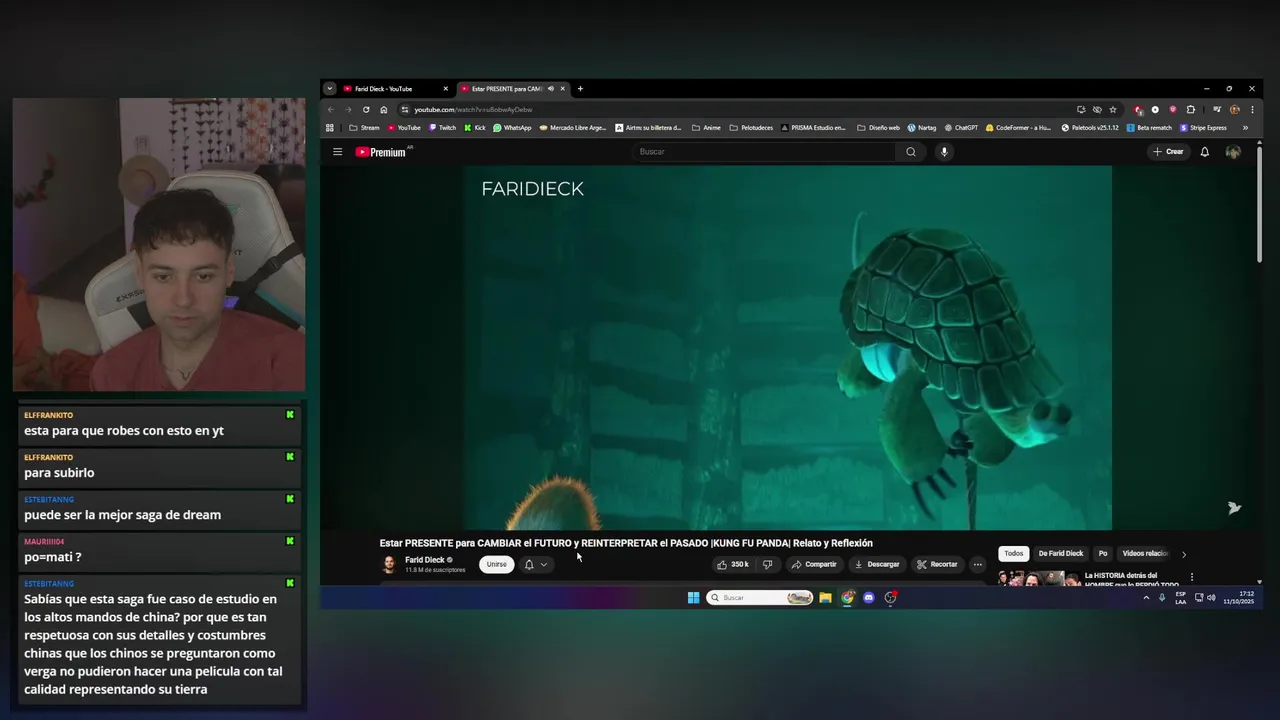This screenshot has height=720, width=1280.
Task: Select the Todos filter chip
Action: tap(1014, 553)
